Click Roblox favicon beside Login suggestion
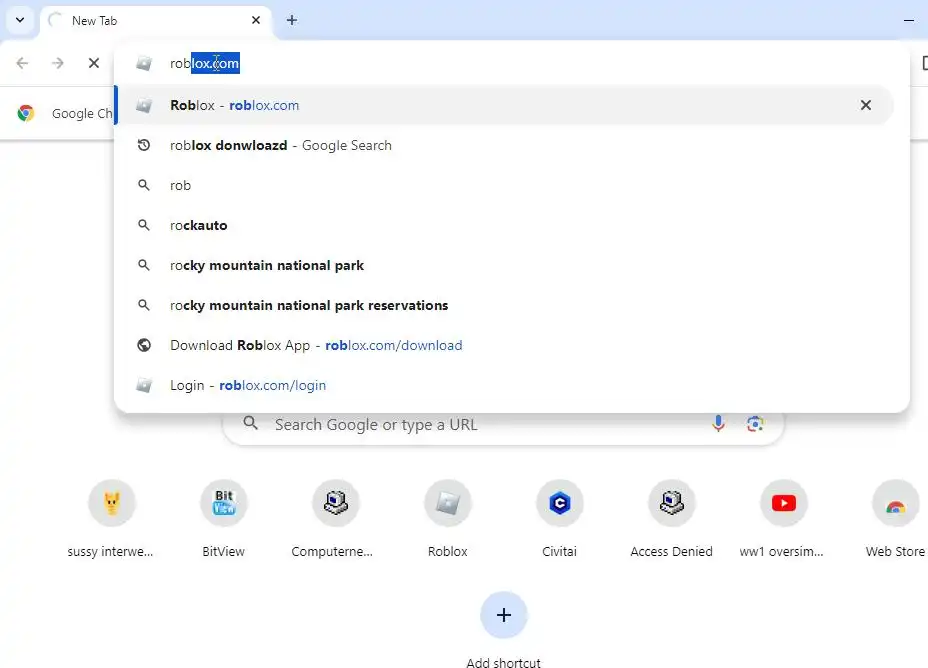Screen dimensions: 928x668 click(x=144, y=385)
